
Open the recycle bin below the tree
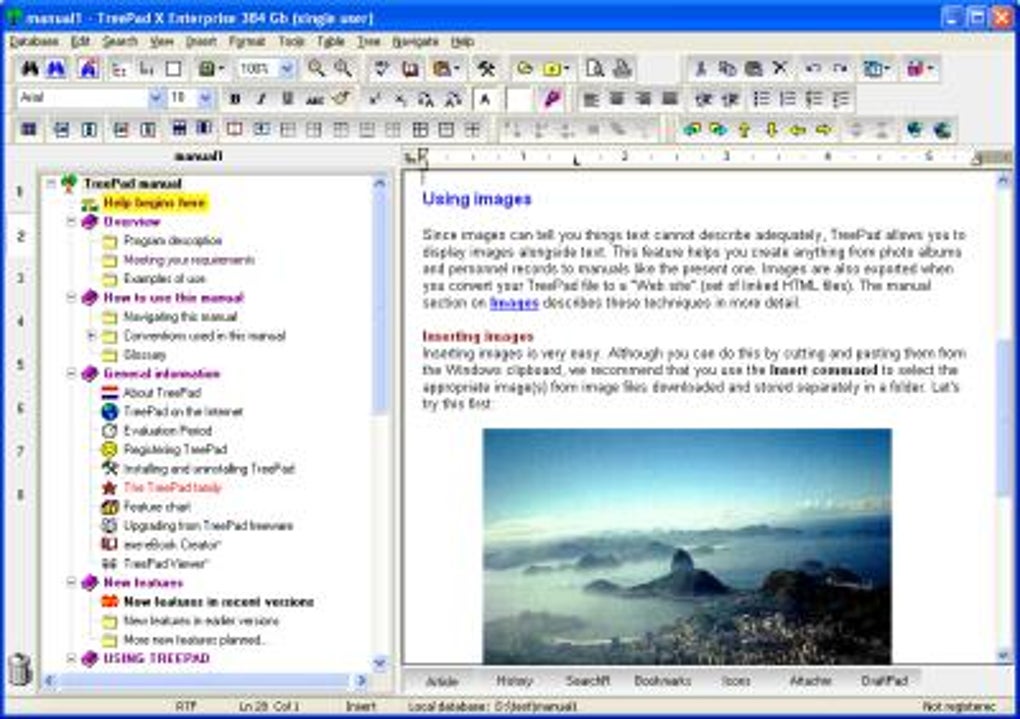[x=20, y=670]
